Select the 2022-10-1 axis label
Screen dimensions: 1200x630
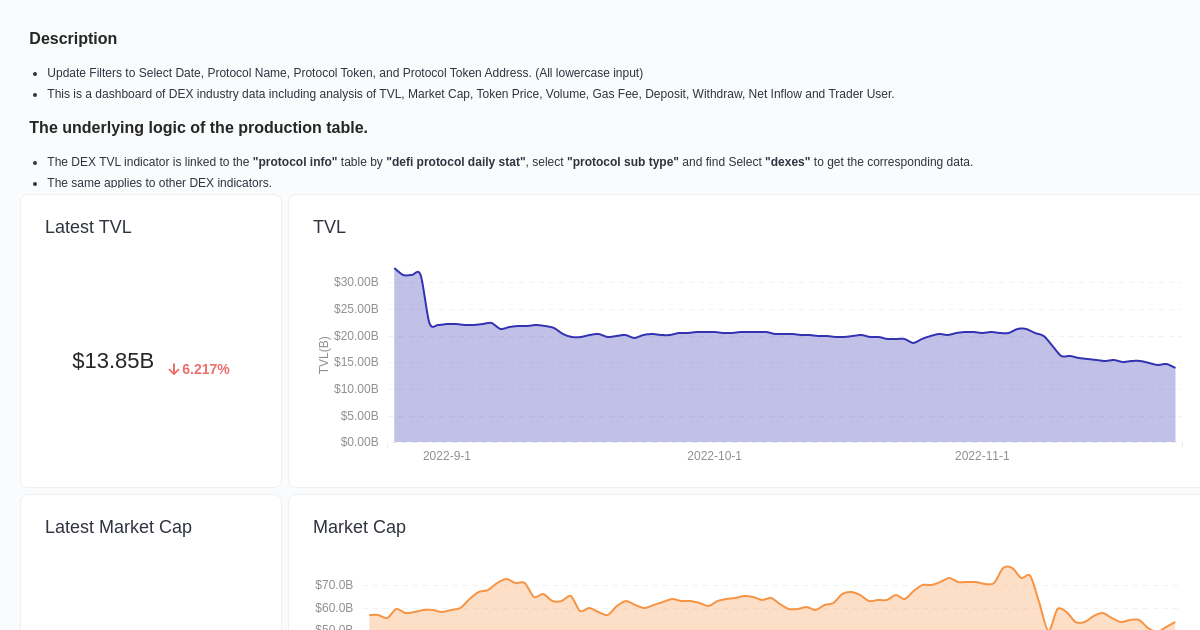(714, 455)
